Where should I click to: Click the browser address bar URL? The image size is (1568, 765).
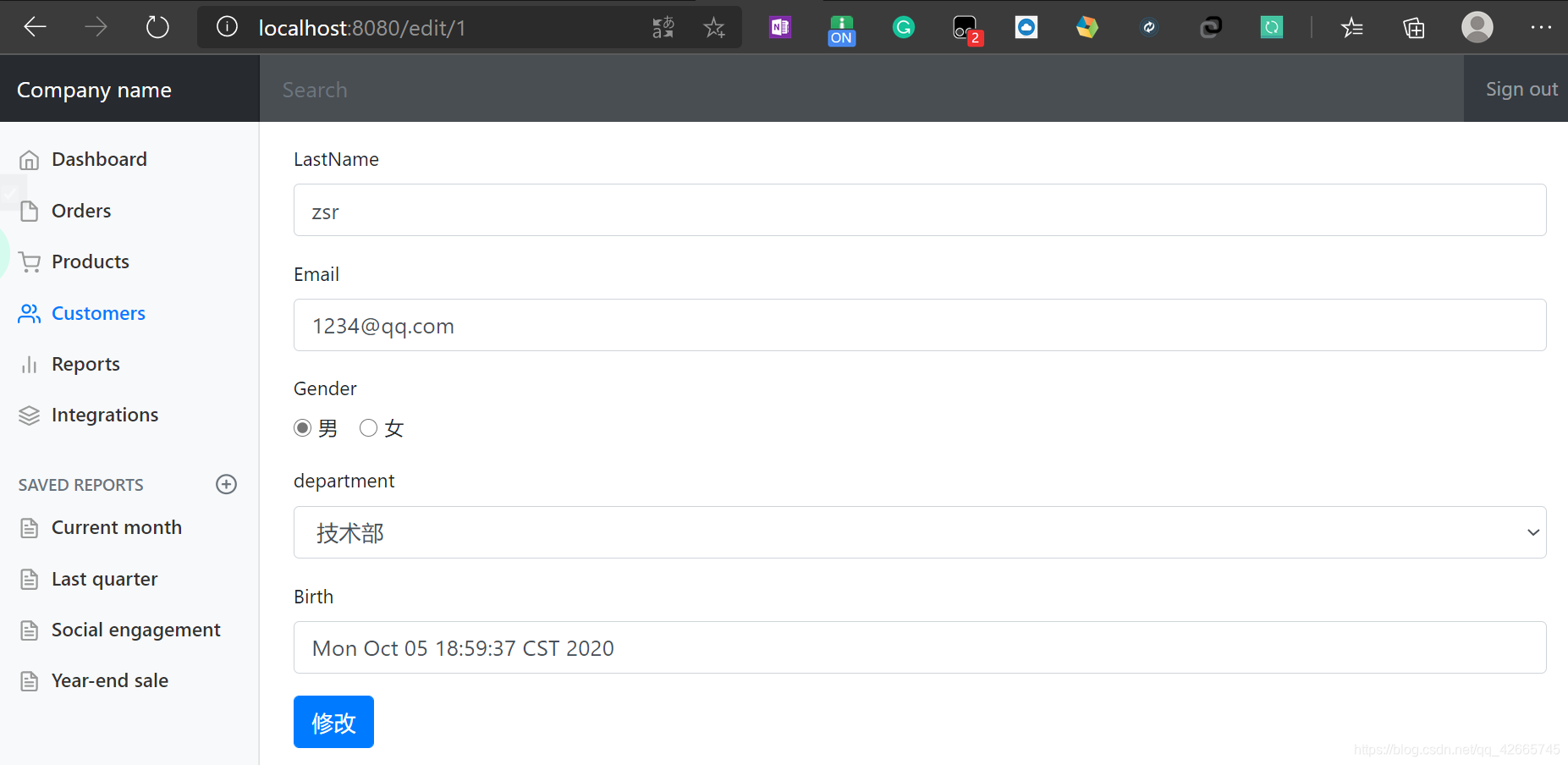362,28
